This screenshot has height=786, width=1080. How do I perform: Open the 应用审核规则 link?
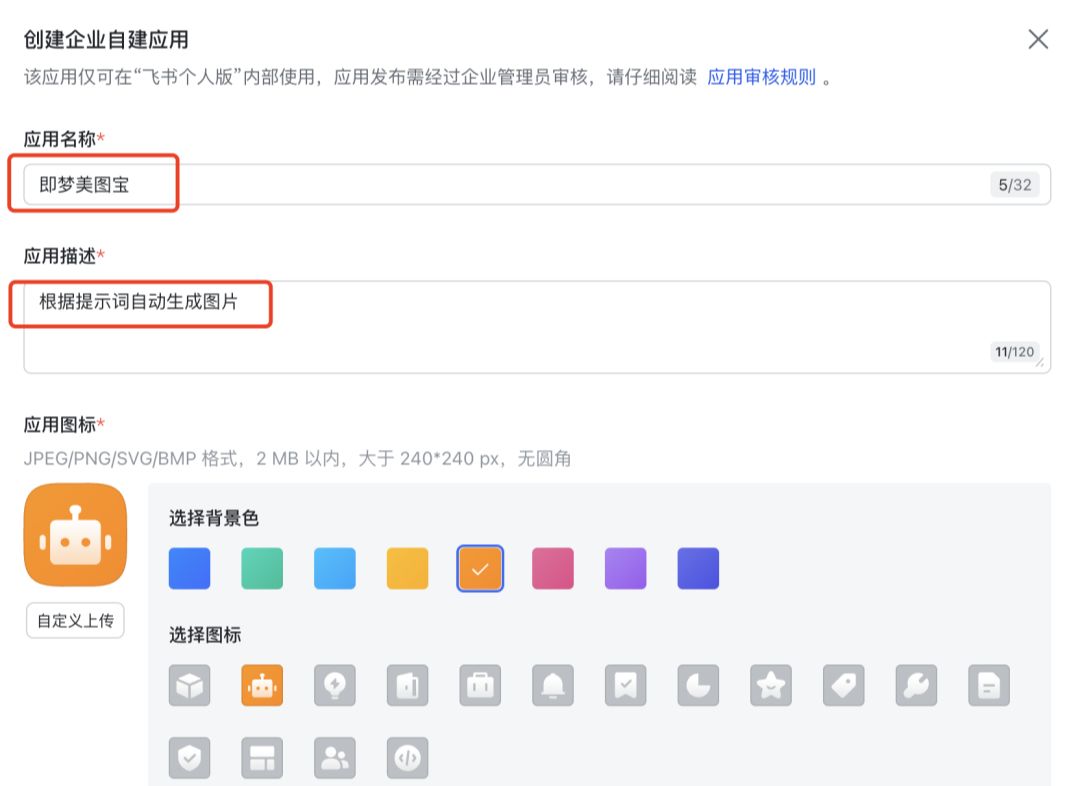(x=761, y=77)
